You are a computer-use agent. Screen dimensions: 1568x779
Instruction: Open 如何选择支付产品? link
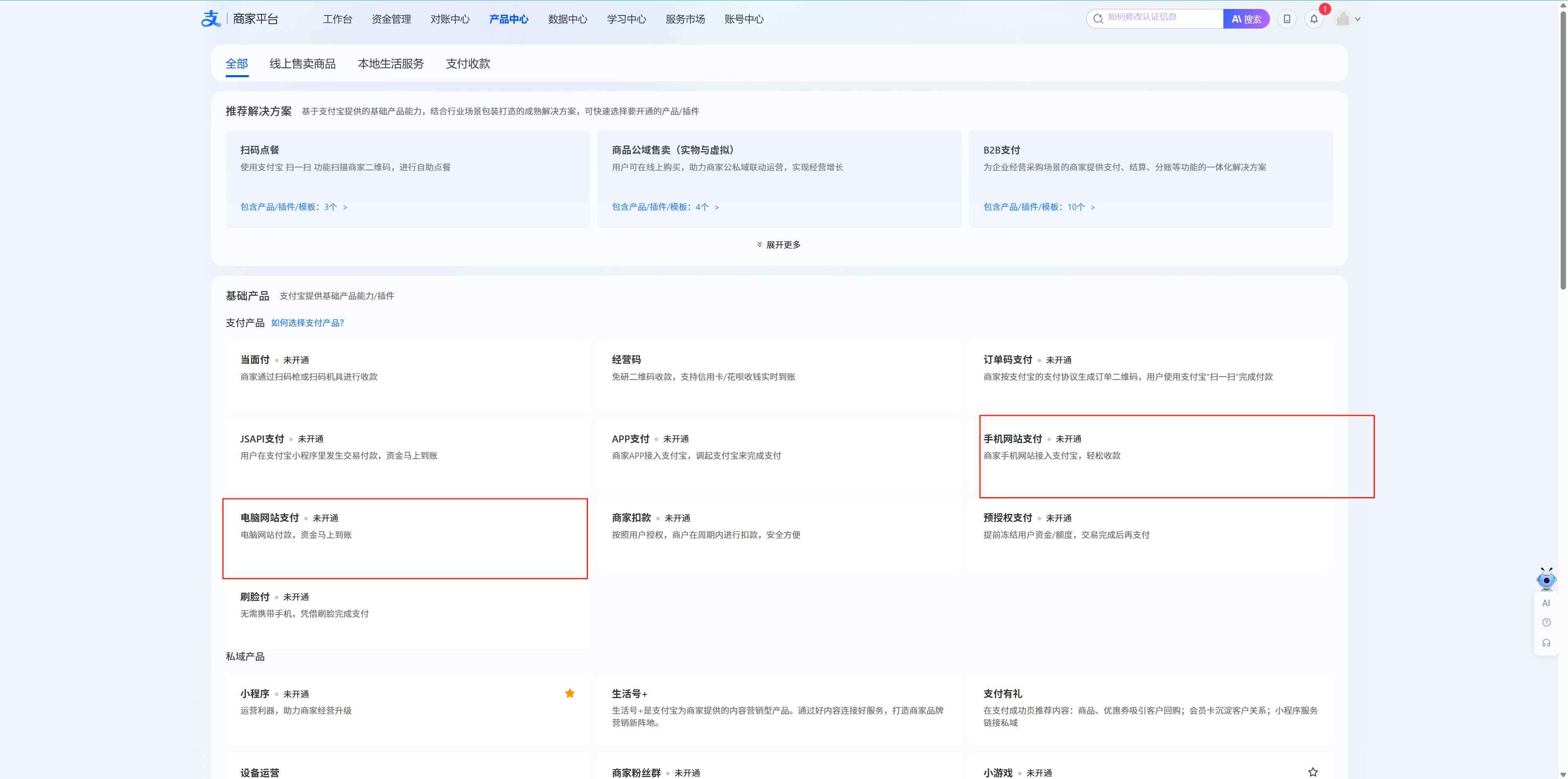tap(307, 323)
